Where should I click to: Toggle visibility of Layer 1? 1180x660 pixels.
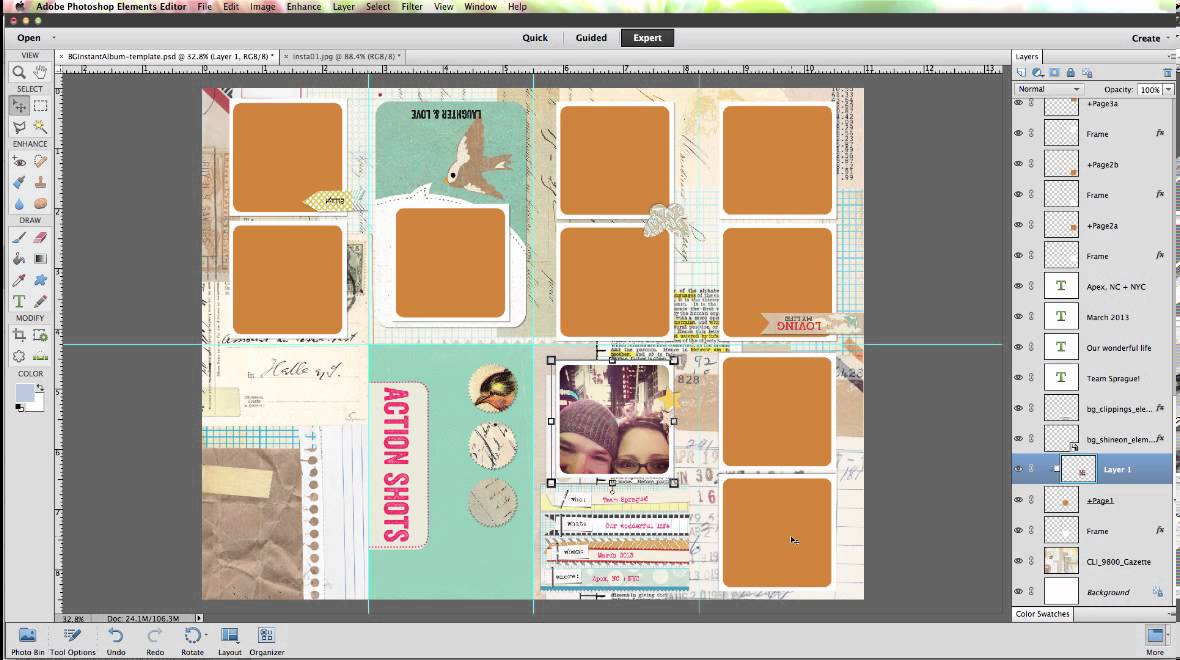click(x=1018, y=469)
